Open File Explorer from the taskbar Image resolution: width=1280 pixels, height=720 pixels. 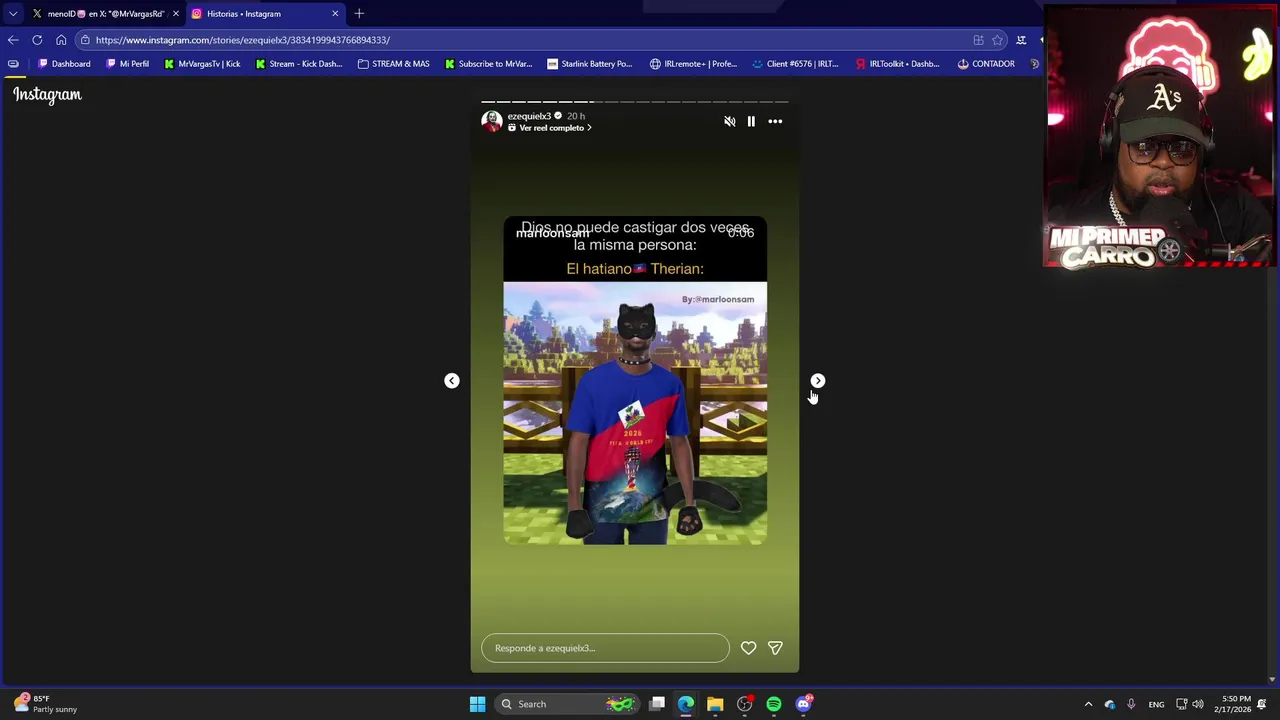click(x=715, y=704)
